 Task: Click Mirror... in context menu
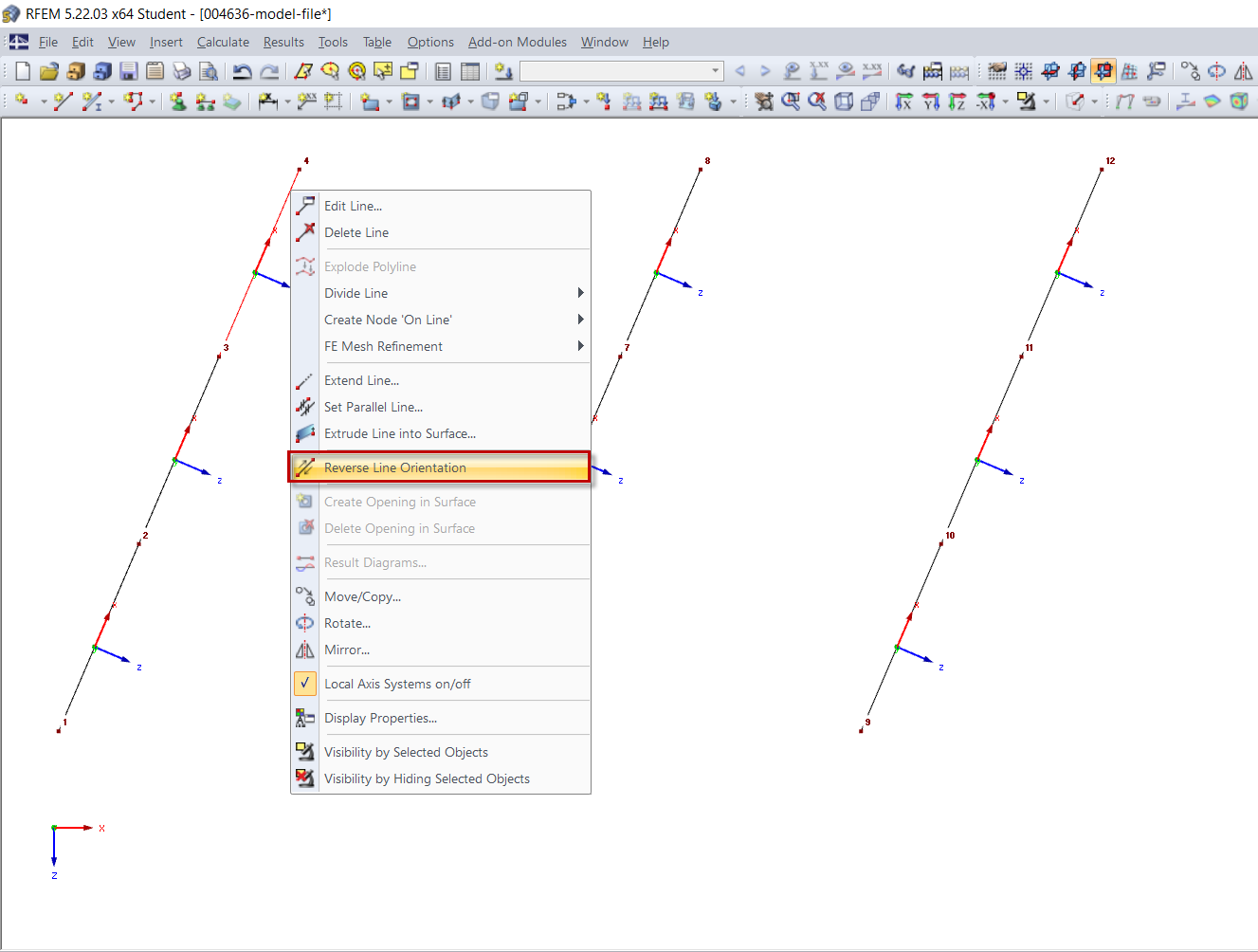point(441,650)
